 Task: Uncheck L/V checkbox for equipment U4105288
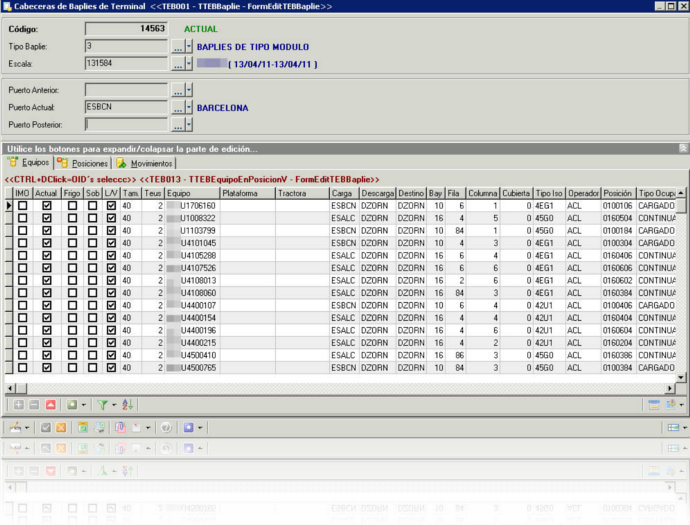click(x=111, y=255)
